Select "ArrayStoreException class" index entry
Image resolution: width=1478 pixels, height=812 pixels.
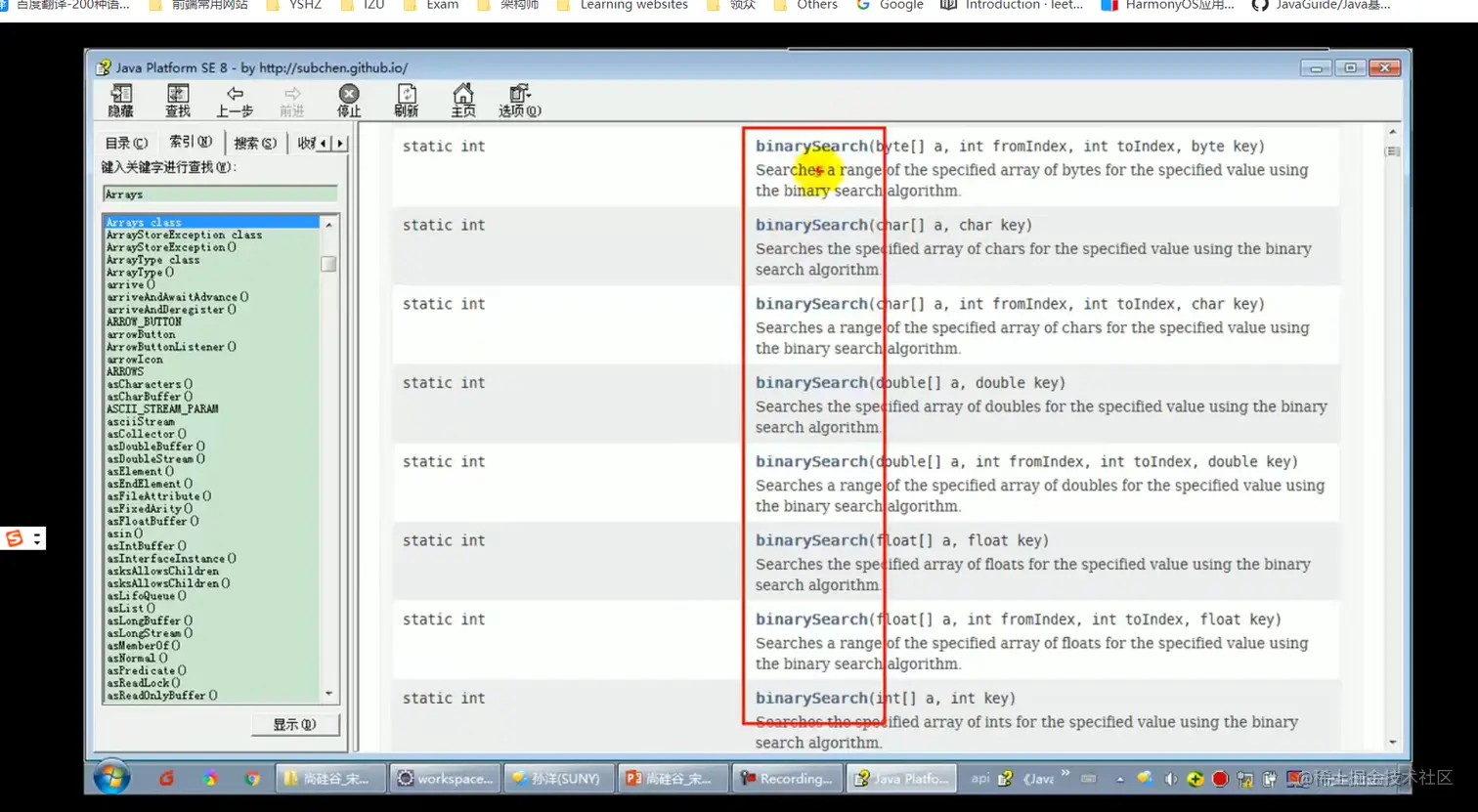click(184, 235)
